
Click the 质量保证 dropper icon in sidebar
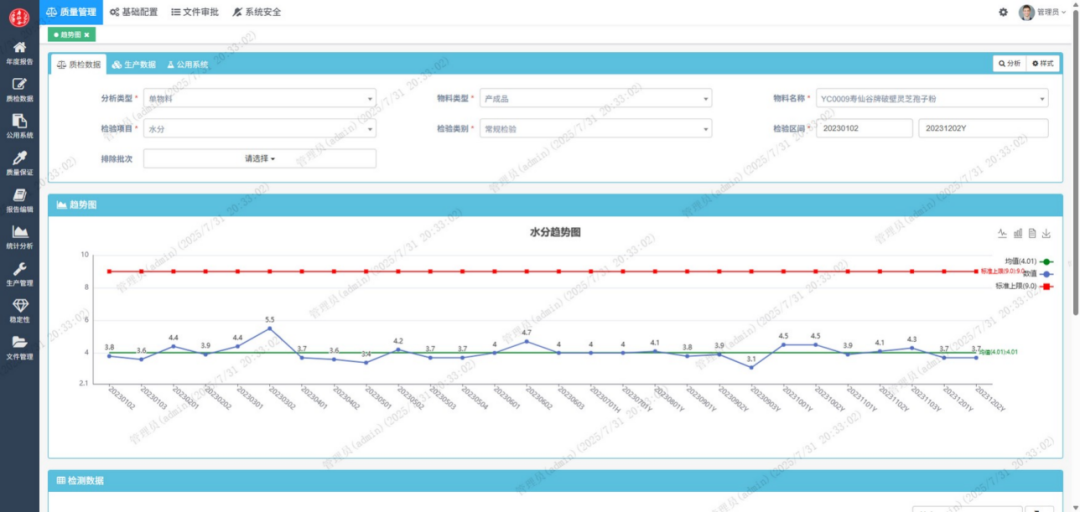(x=19, y=158)
